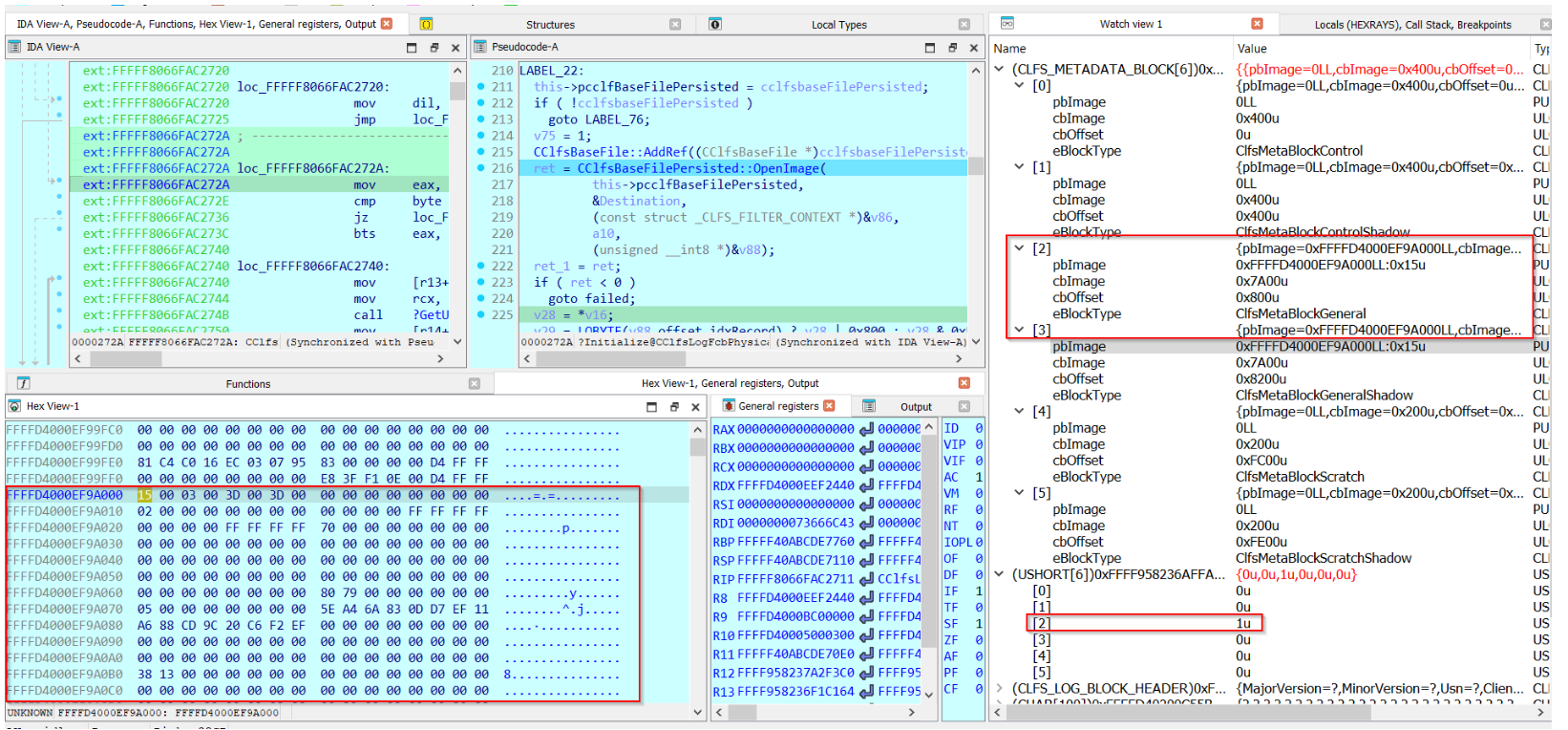Viewport: 1568px width, 730px height.
Task: Select the RDI register value
Action: click(x=795, y=523)
